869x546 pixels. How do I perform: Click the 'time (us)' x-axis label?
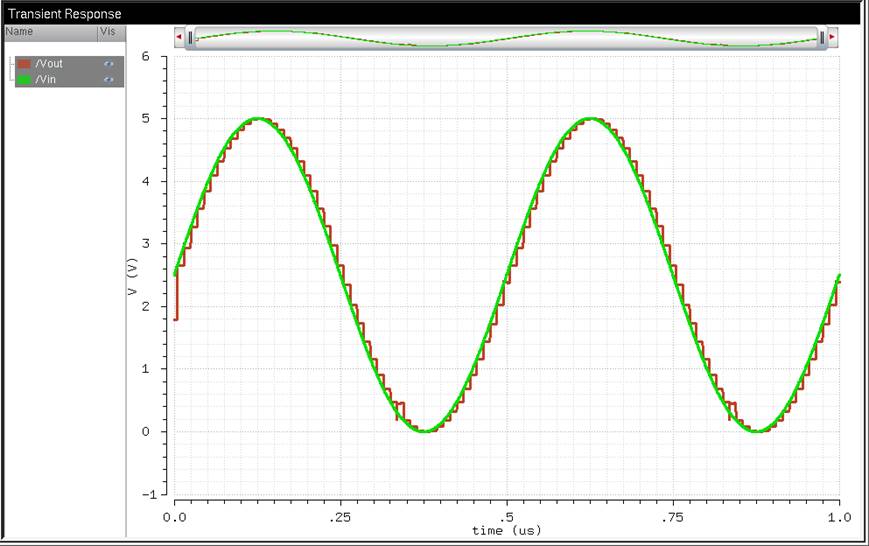[505, 531]
